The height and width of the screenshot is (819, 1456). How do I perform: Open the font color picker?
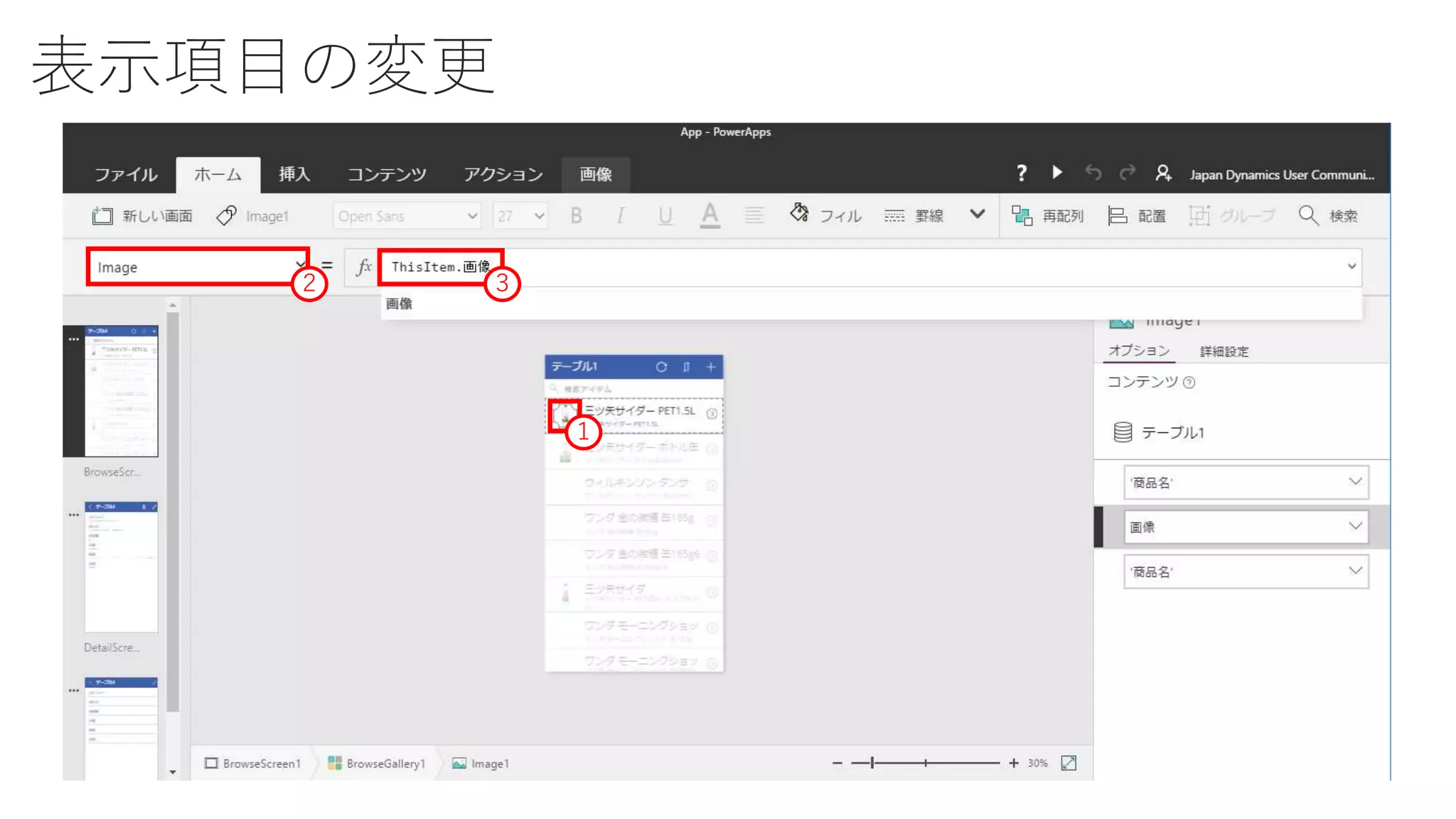pos(710,215)
